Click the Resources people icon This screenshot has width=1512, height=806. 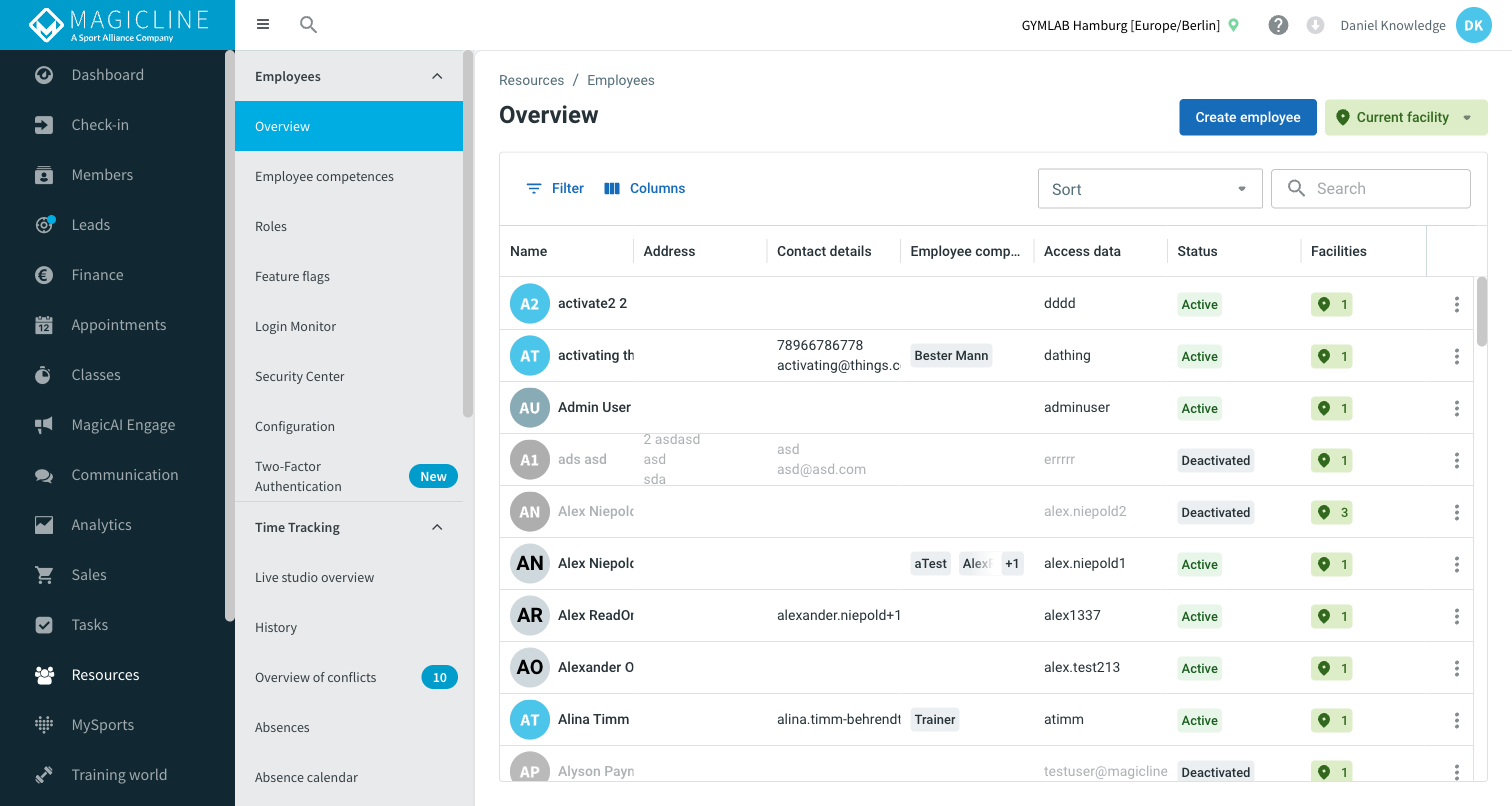click(x=44, y=675)
